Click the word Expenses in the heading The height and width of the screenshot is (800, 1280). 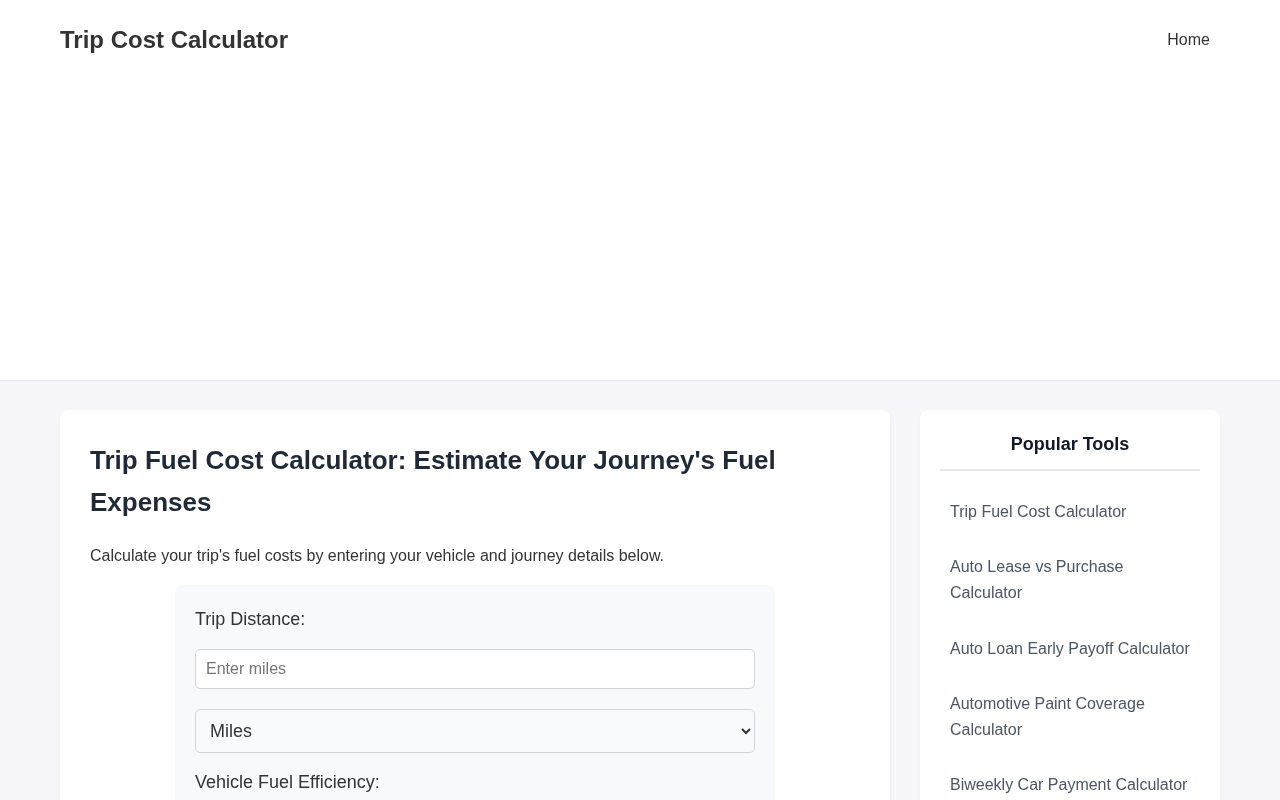pyautogui.click(x=150, y=502)
